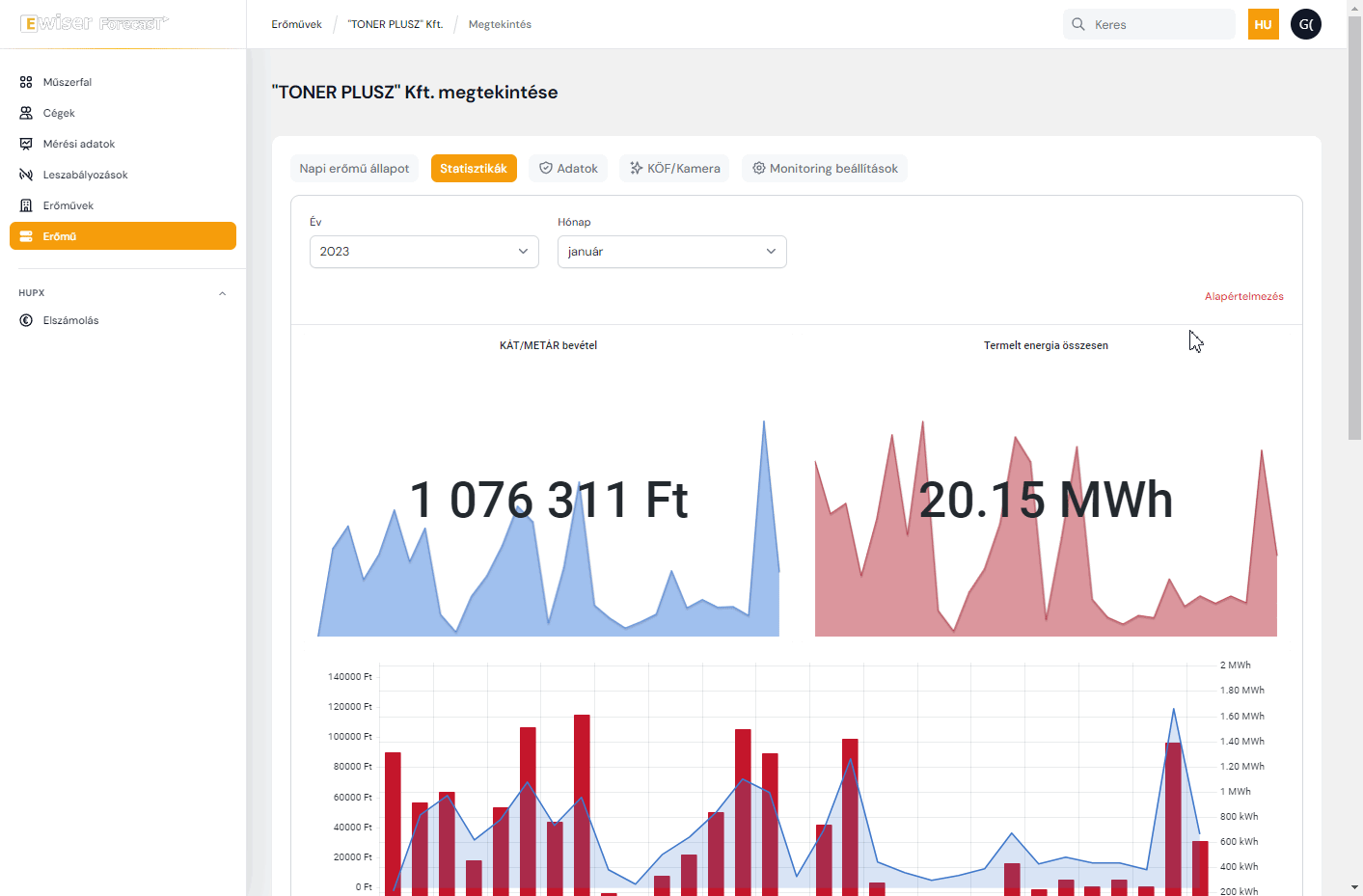The width and height of the screenshot is (1363, 896).
Task: Click the Mérési adatok chart icon
Action: [26, 144]
